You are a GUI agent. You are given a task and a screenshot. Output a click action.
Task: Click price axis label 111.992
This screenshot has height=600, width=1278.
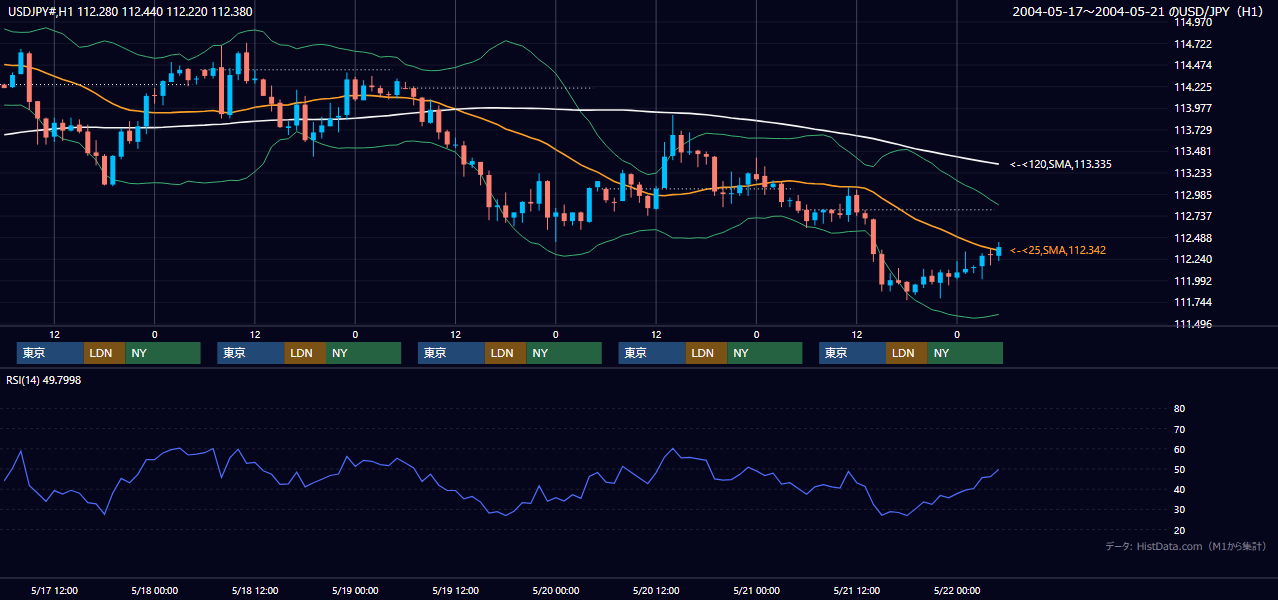pos(1192,281)
